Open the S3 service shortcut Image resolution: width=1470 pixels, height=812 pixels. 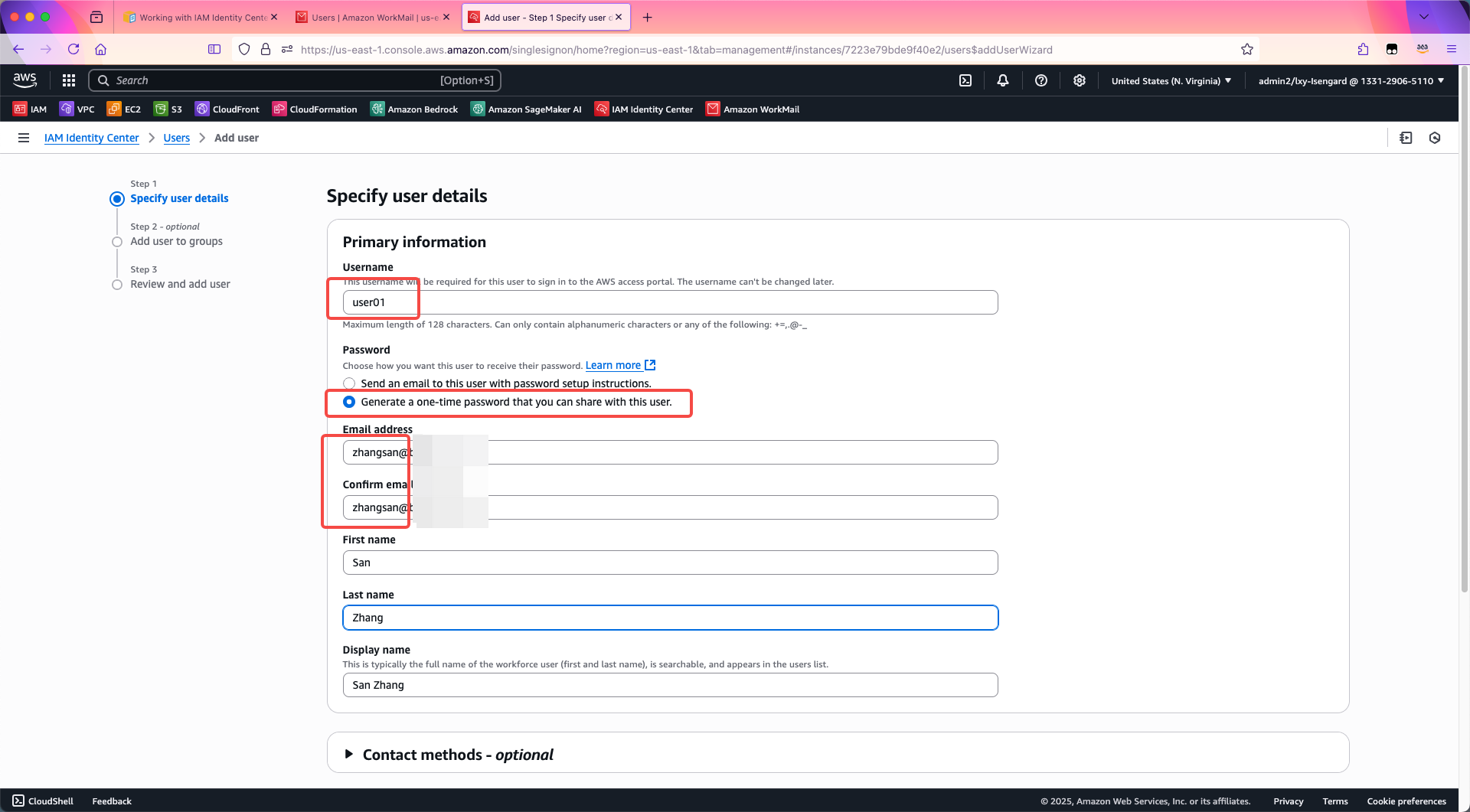pos(168,109)
